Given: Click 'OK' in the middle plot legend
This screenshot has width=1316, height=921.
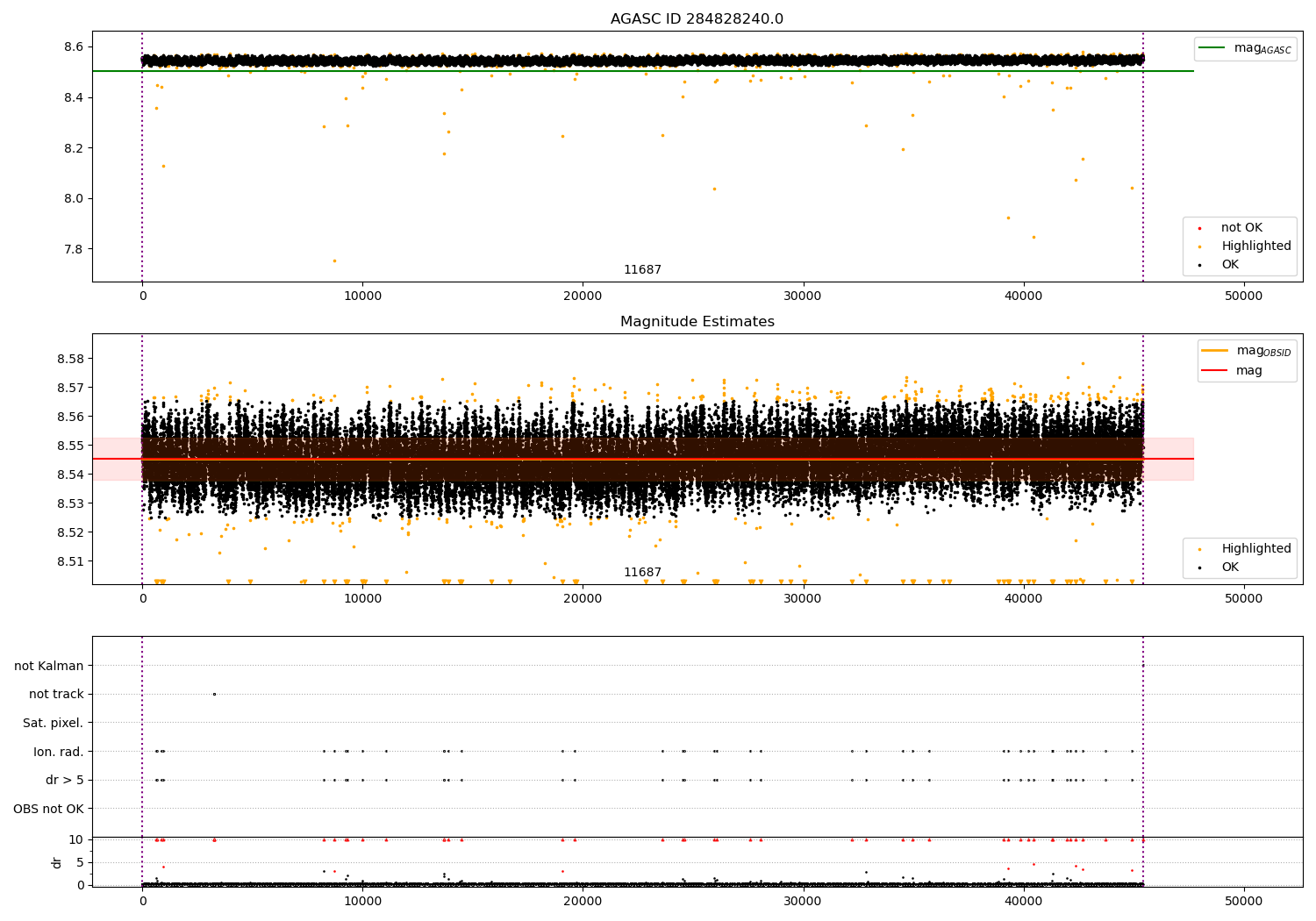Looking at the screenshot, I should tap(1230, 568).
